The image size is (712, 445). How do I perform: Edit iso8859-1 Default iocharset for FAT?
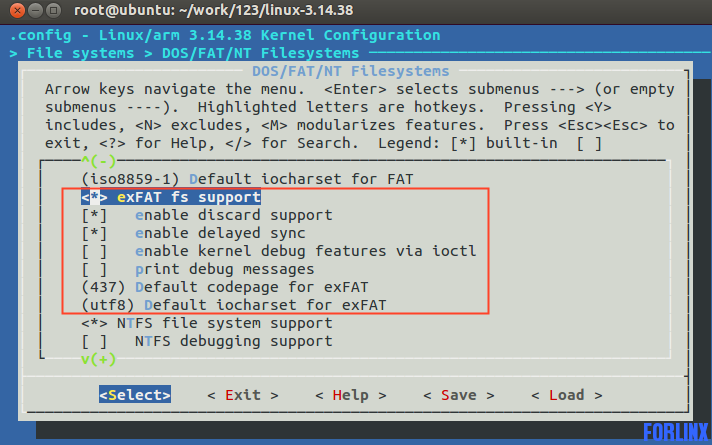click(x=247, y=179)
